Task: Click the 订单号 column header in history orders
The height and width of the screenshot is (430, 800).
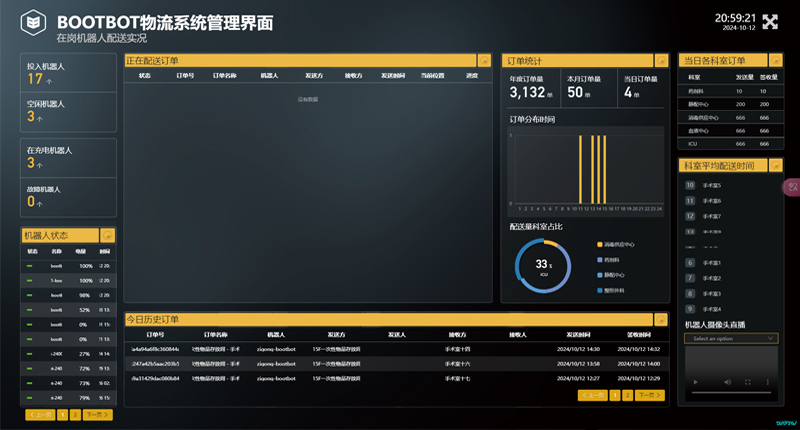Action: coord(155,335)
